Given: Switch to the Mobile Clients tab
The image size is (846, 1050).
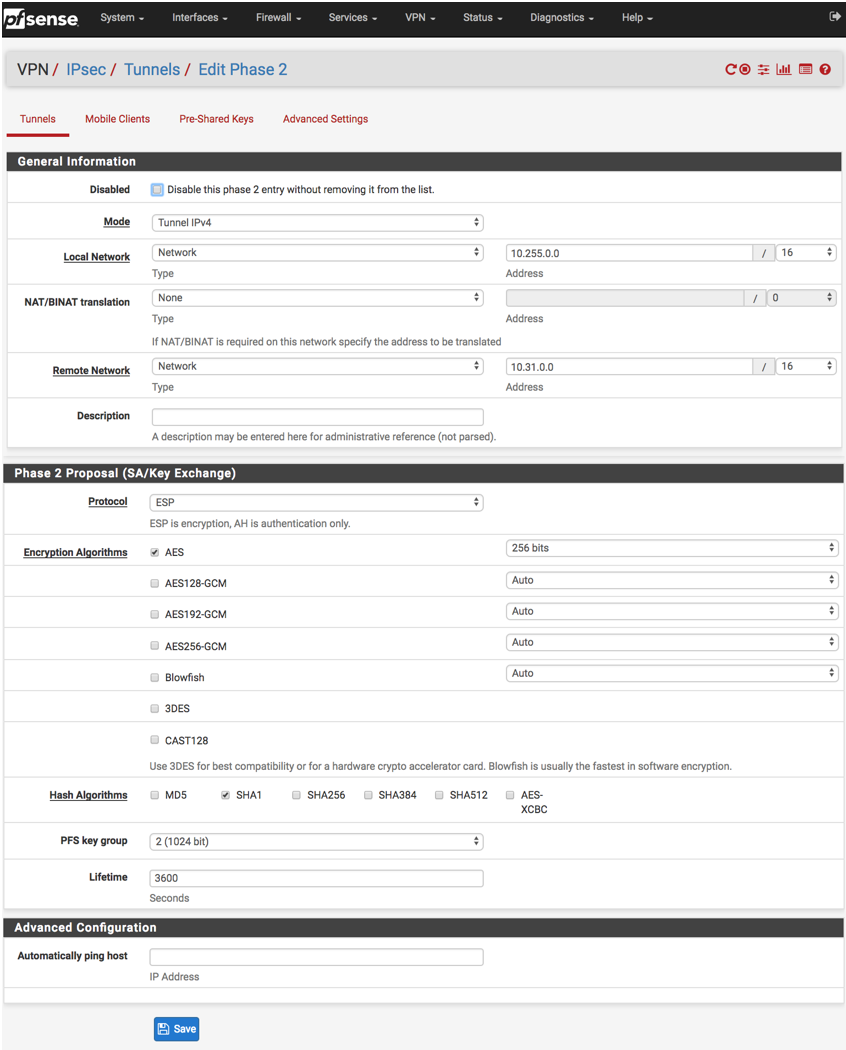Looking at the screenshot, I should pyautogui.click(x=117, y=118).
